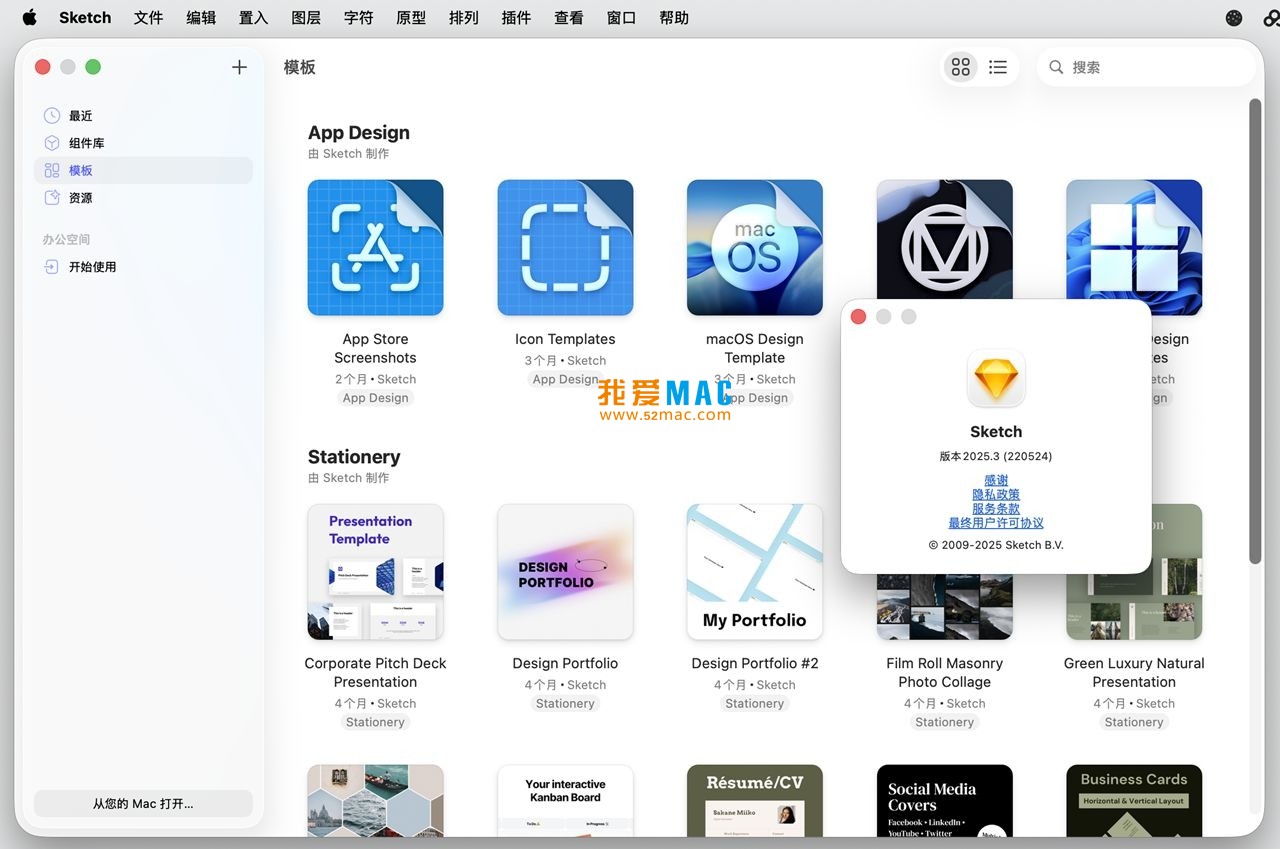The height and width of the screenshot is (849, 1280).
Task: Open the App Store Screenshots template
Action: 375,247
